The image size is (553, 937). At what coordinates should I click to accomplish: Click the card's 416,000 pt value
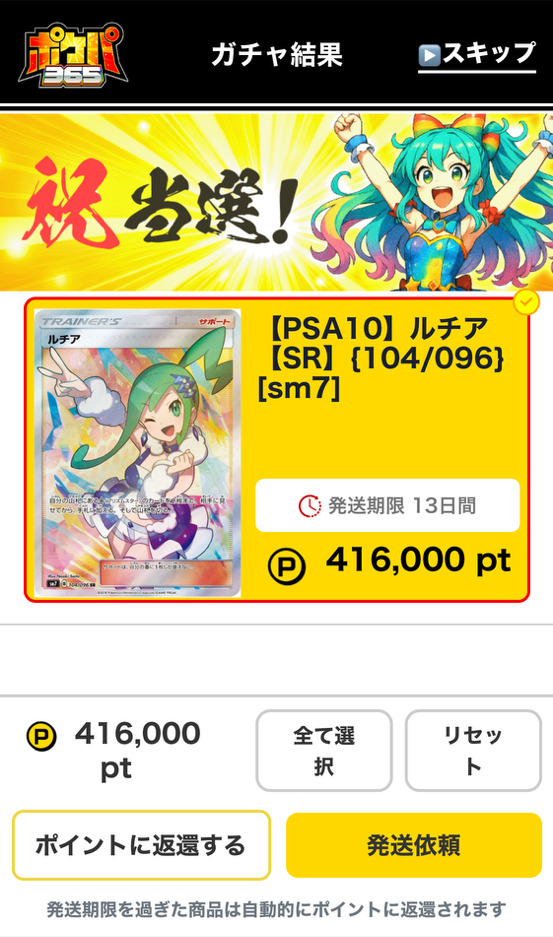[x=418, y=561]
